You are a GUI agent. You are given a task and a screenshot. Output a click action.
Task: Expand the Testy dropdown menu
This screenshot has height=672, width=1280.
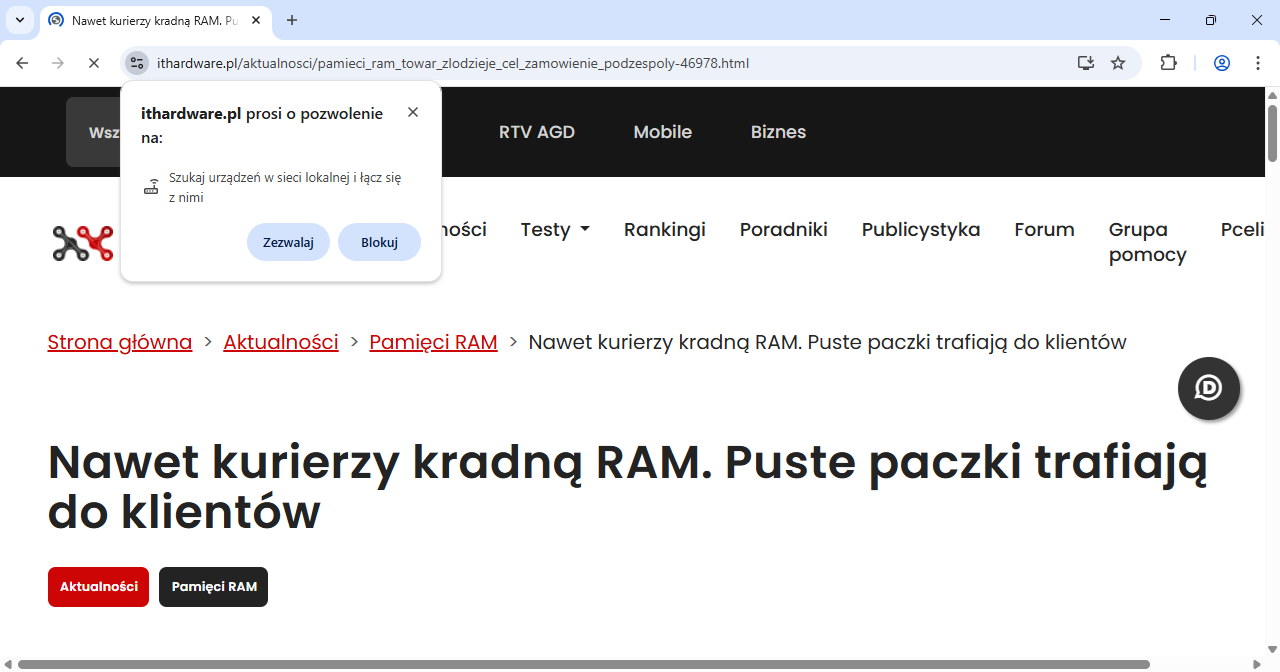(555, 230)
